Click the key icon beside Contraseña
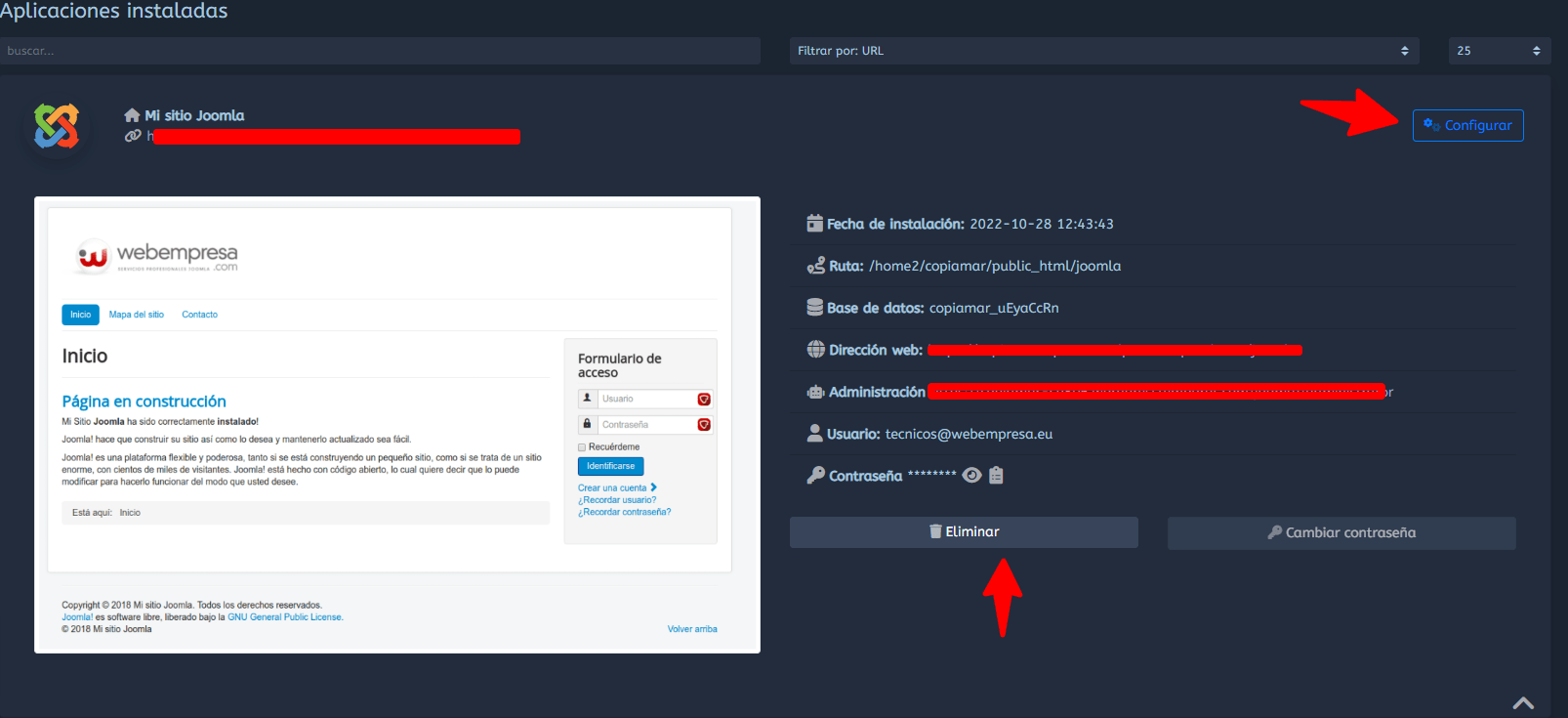1568x718 pixels. point(815,475)
